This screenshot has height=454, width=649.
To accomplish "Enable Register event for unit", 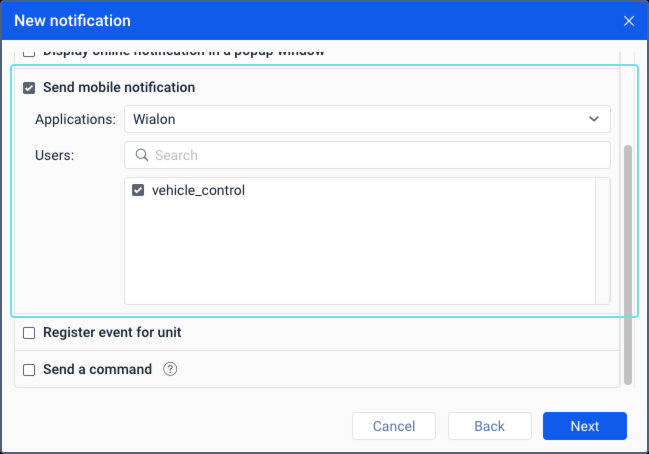I will click(x=29, y=332).
